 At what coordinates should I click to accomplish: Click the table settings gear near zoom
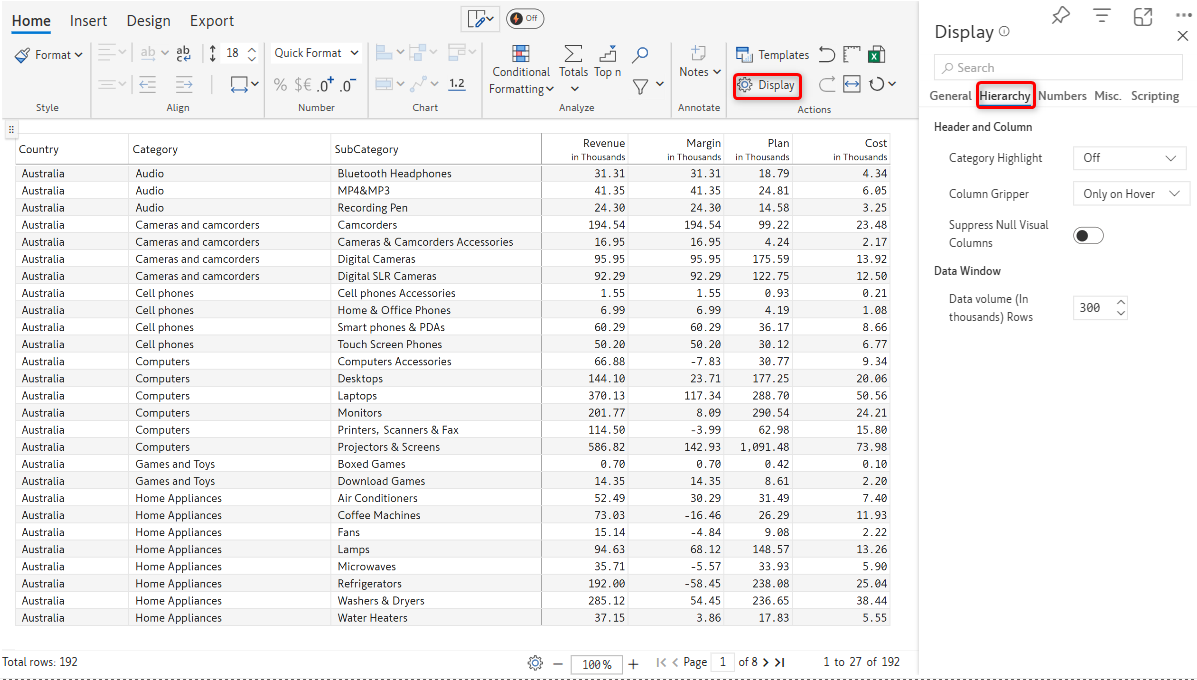click(535, 662)
